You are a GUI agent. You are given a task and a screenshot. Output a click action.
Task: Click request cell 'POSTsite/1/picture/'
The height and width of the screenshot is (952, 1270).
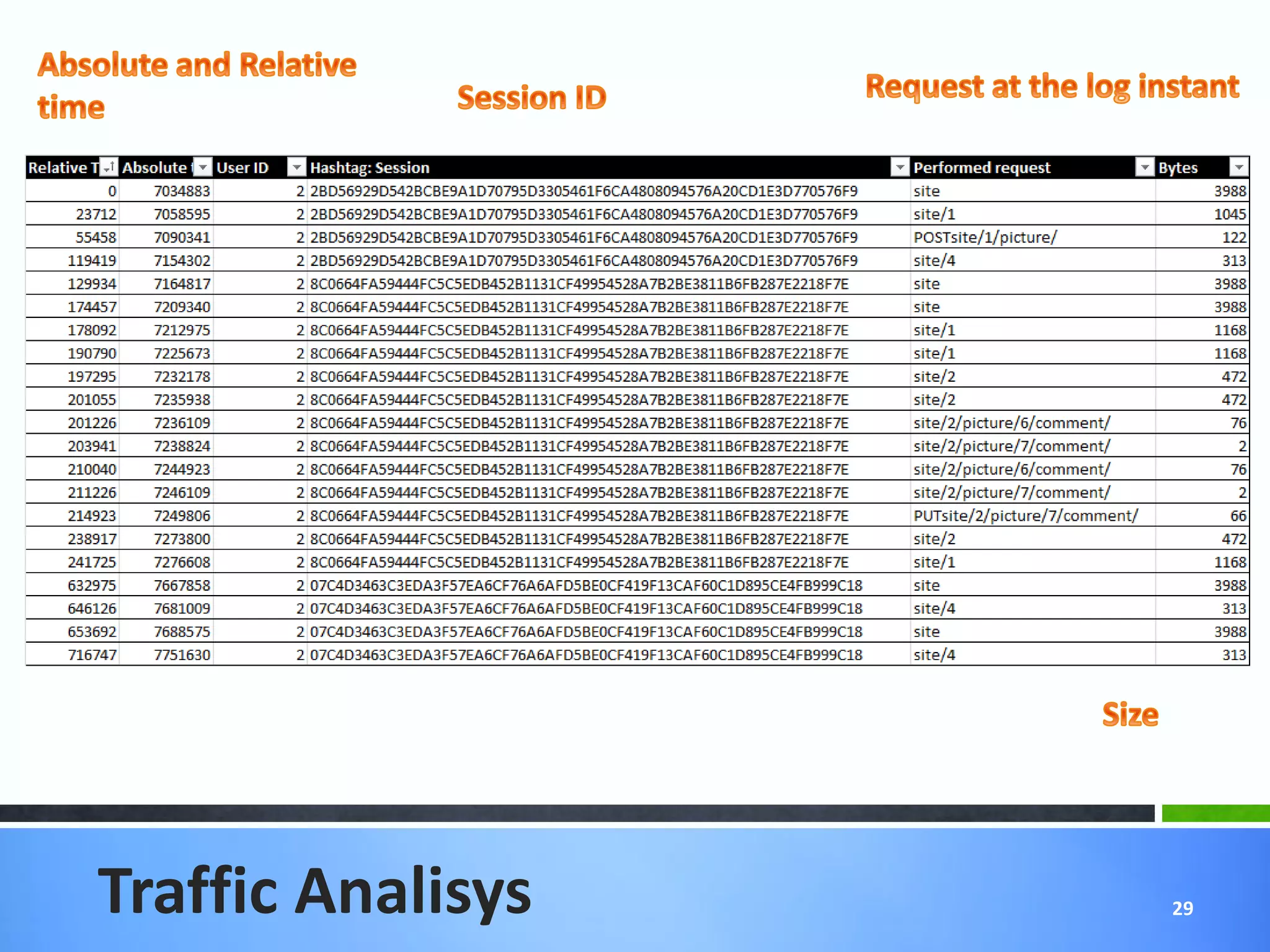click(1032, 237)
